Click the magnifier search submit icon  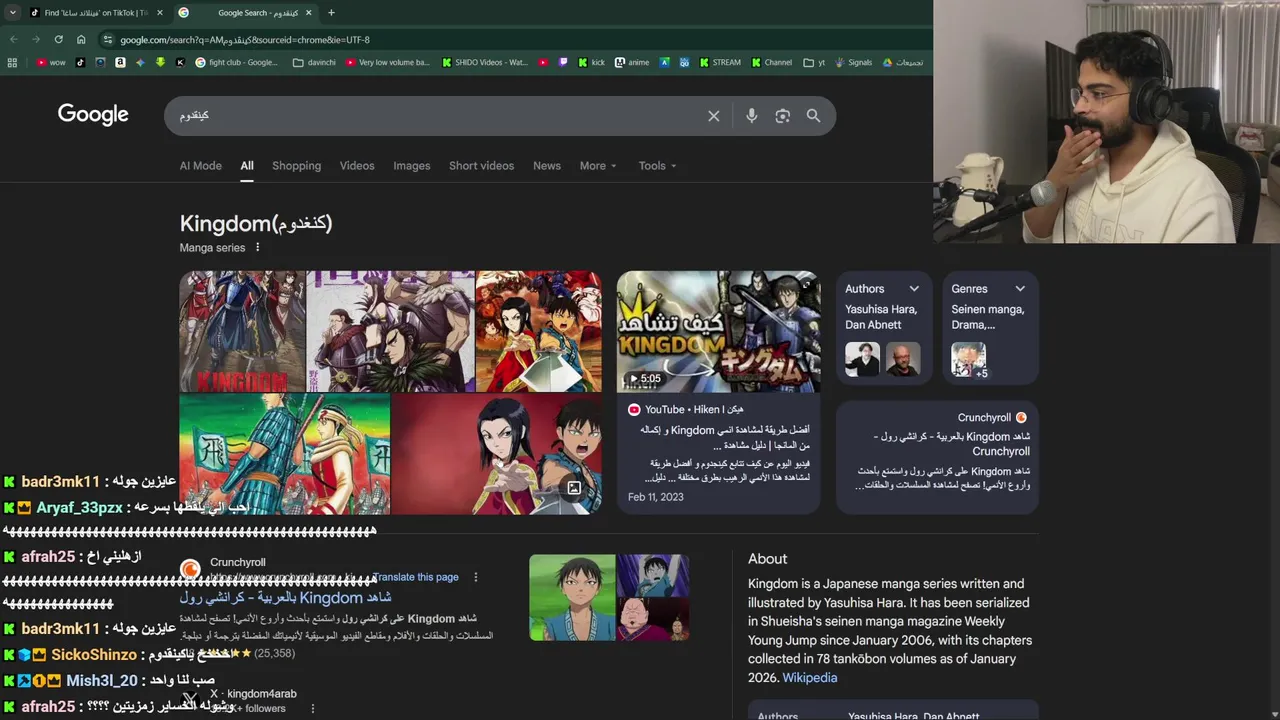[x=814, y=116]
